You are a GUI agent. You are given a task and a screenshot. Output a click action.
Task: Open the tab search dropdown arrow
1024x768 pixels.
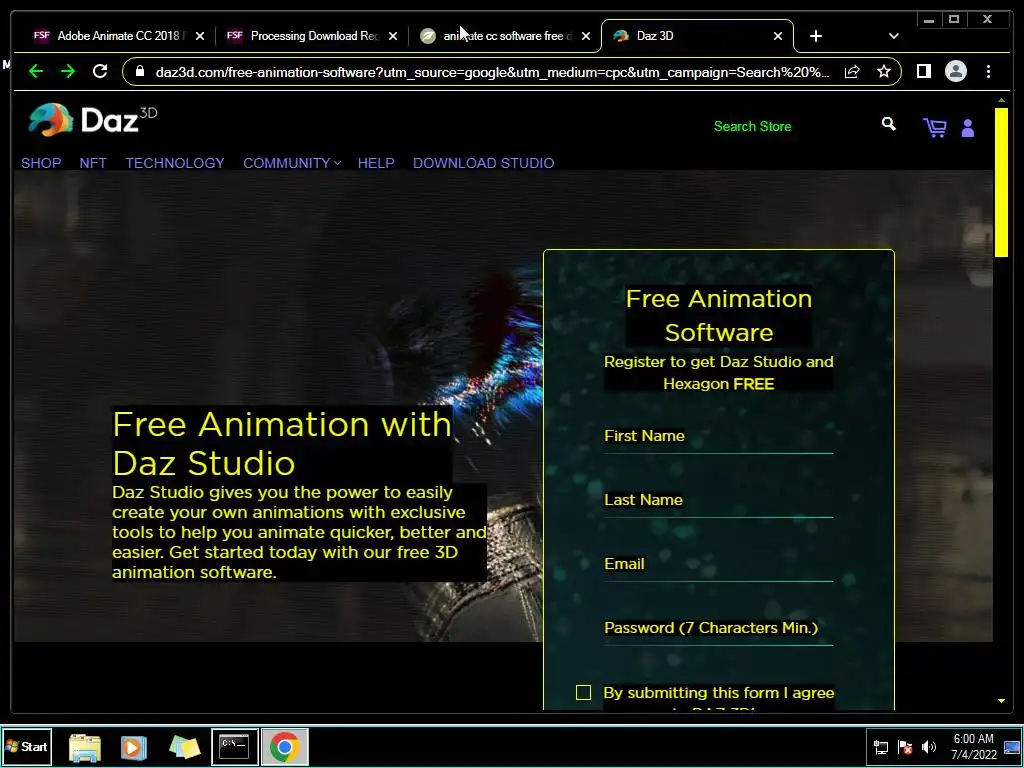pos(893,37)
